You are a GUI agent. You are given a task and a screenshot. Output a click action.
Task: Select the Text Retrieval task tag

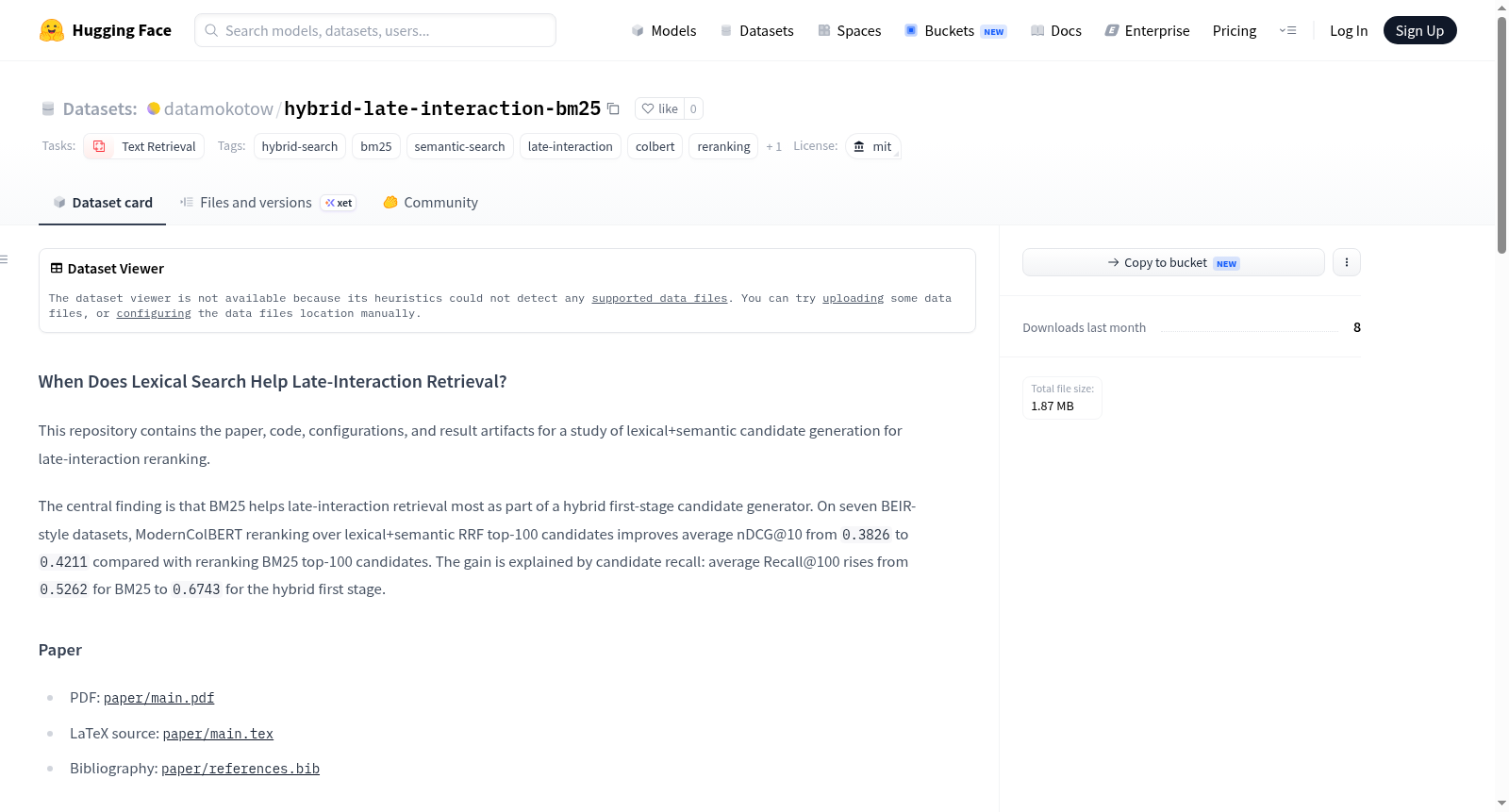tap(144, 146)
